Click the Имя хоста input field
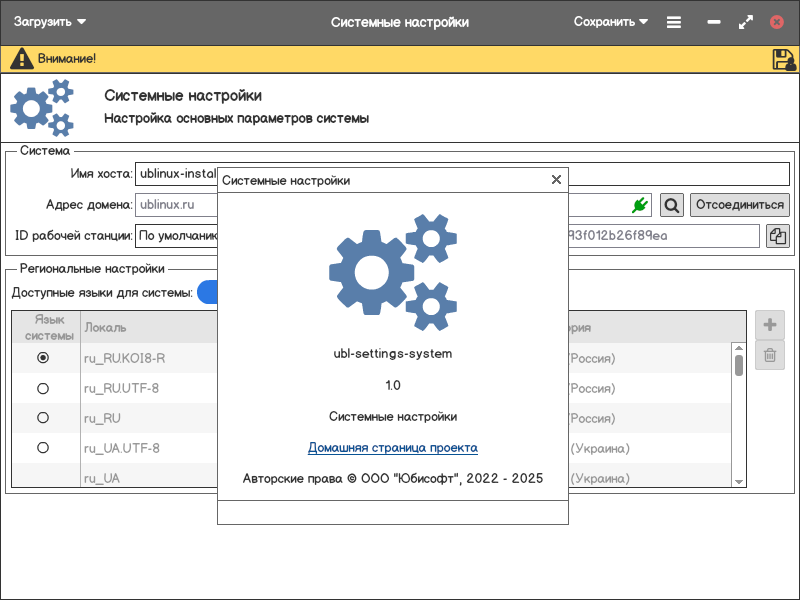The image size is (800, 600). 176,174
